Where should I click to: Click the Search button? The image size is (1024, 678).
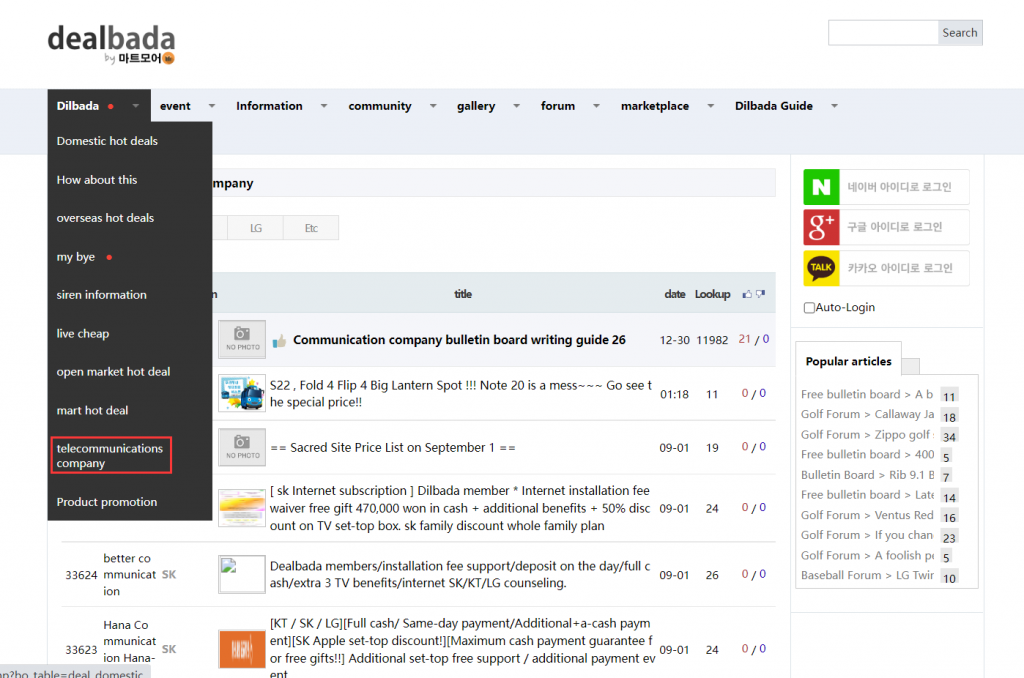(x=959, y=33)
